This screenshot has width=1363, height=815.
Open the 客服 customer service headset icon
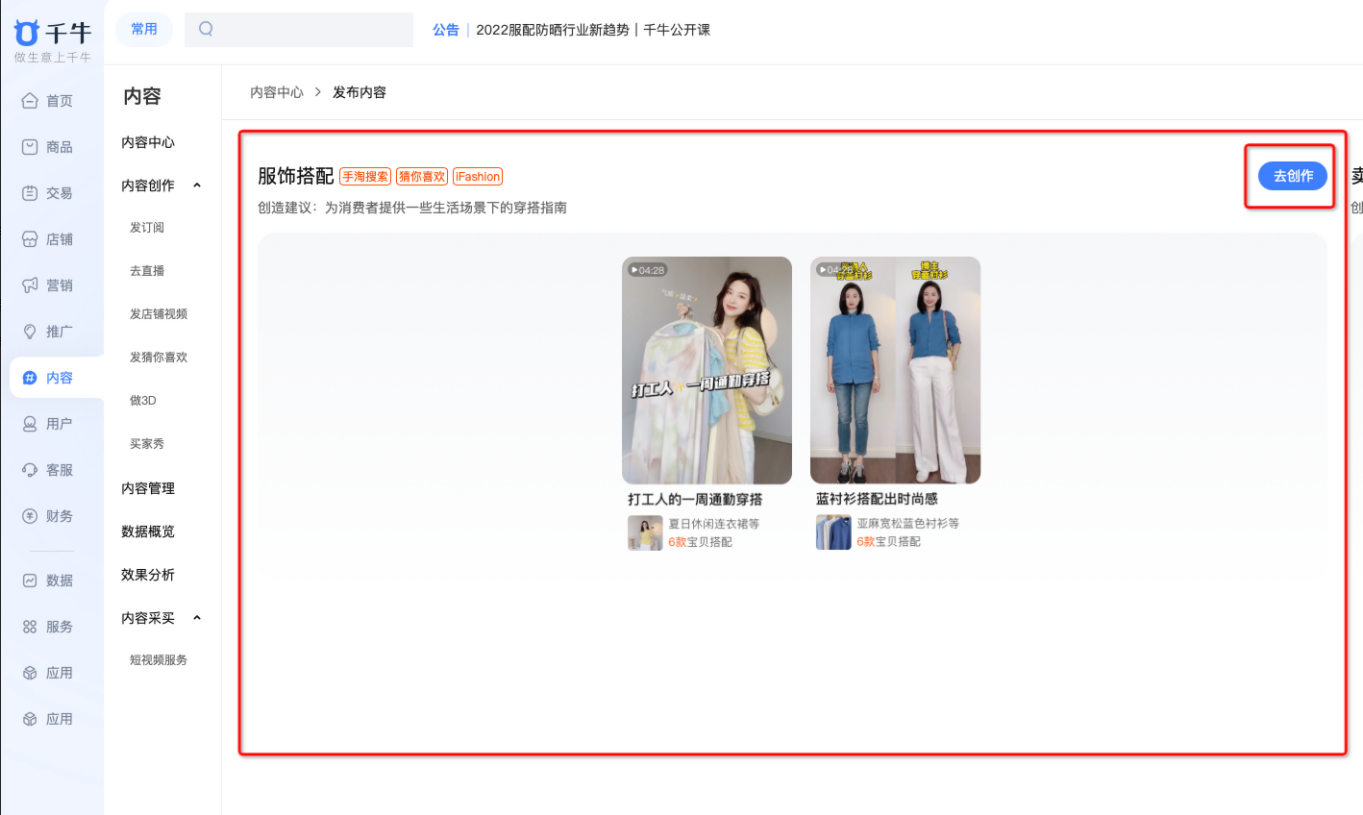[x=30, y=470]
